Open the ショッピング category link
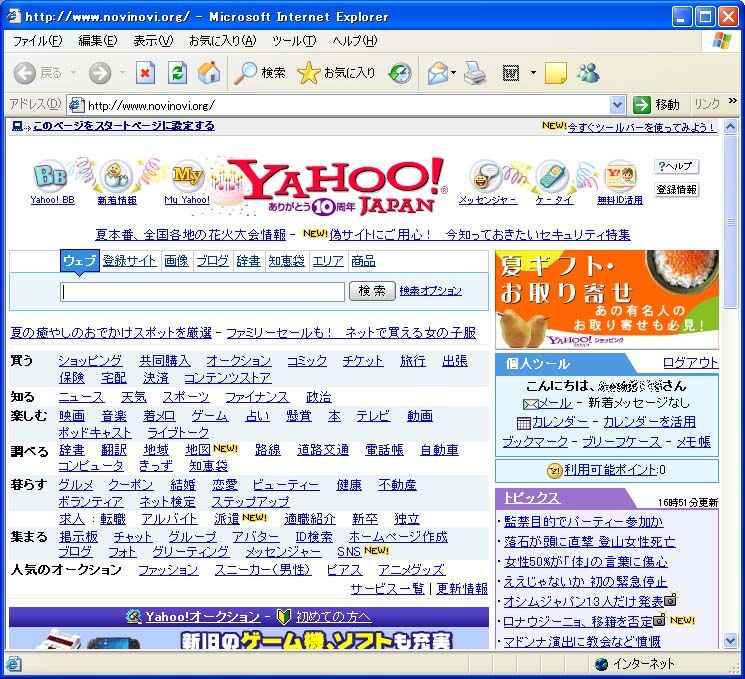745x679 pixels. coord(90,361)
